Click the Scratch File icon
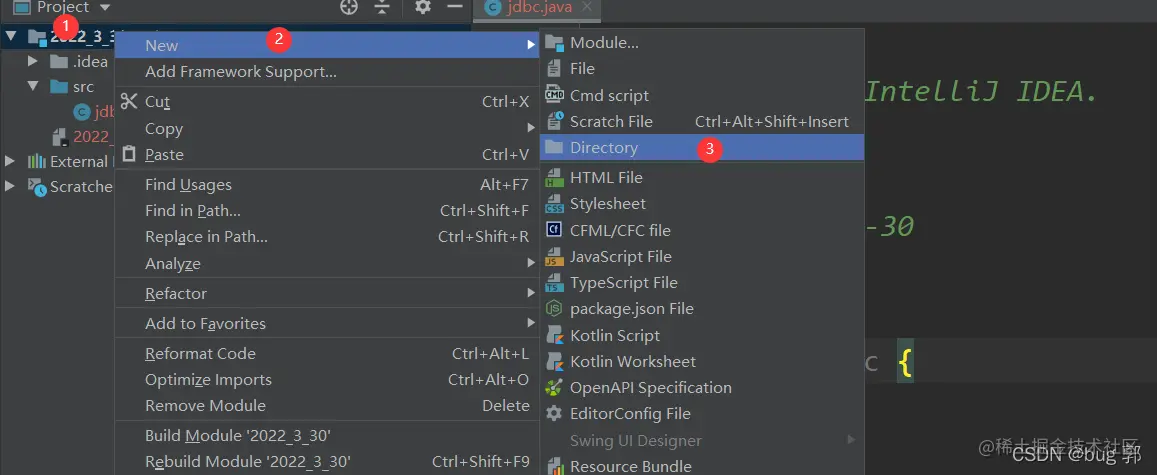This screenshot has width=1157, height=475. tap(555, 121)
